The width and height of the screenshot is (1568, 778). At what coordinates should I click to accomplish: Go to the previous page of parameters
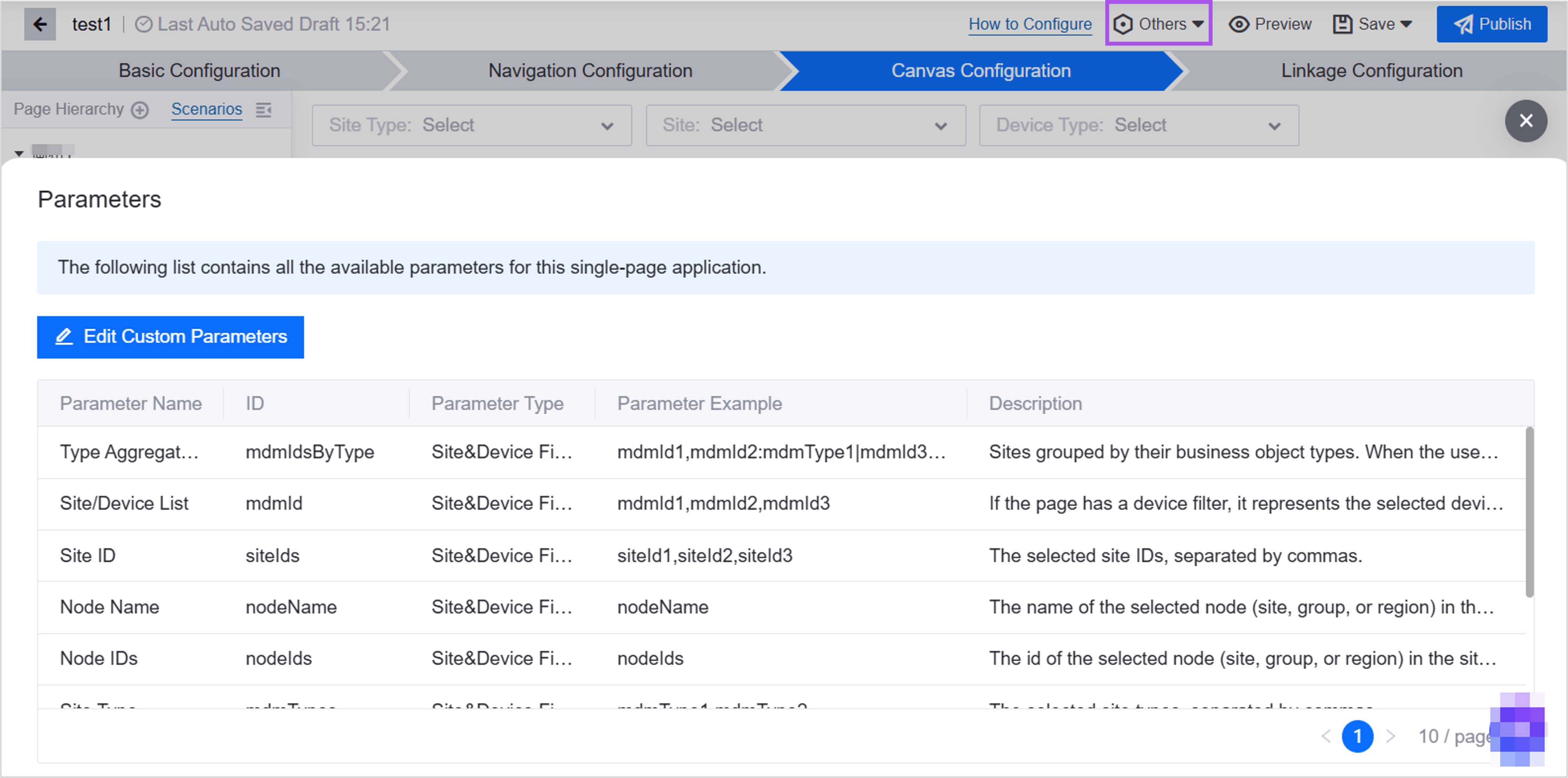[1326, 737]
